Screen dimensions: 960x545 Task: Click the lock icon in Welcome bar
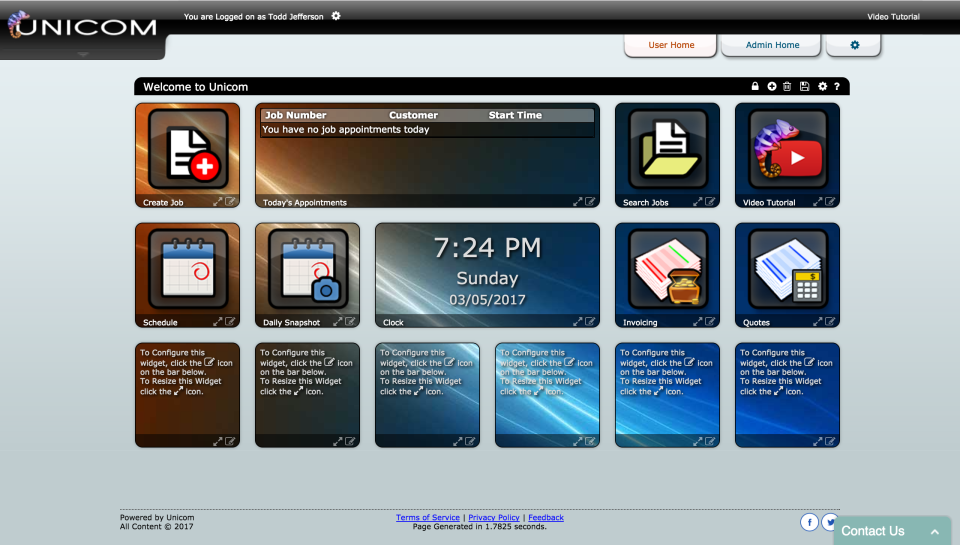[755, 86]
